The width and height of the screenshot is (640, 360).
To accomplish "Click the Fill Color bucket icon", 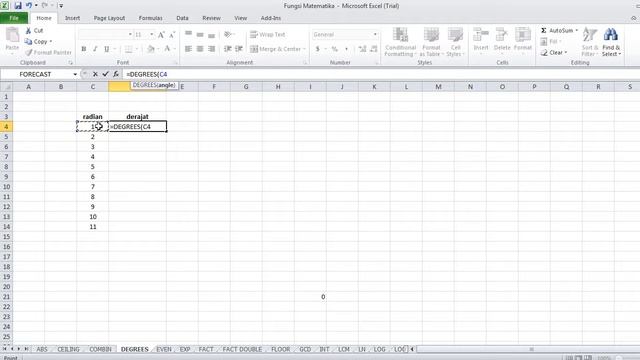I will pos(151,49).
